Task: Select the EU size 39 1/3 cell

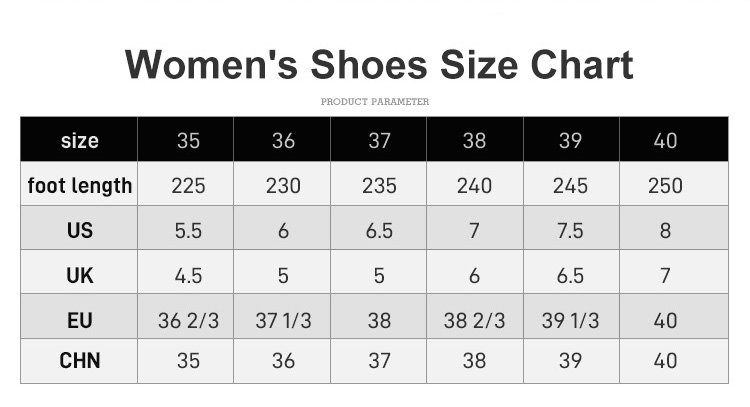Action: [570, 320]
